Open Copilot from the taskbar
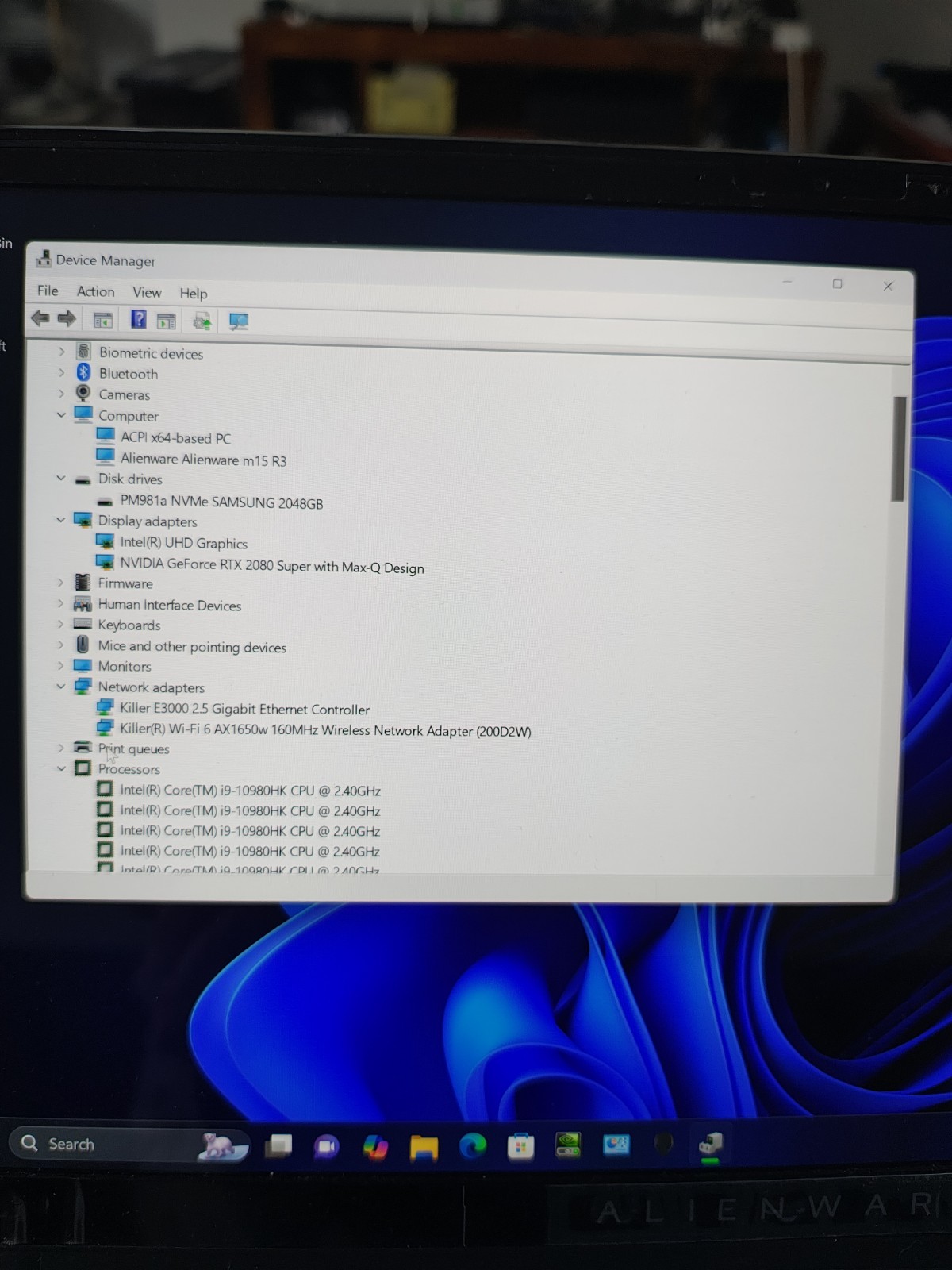 pyautogui.click(x=375, y=1147)
